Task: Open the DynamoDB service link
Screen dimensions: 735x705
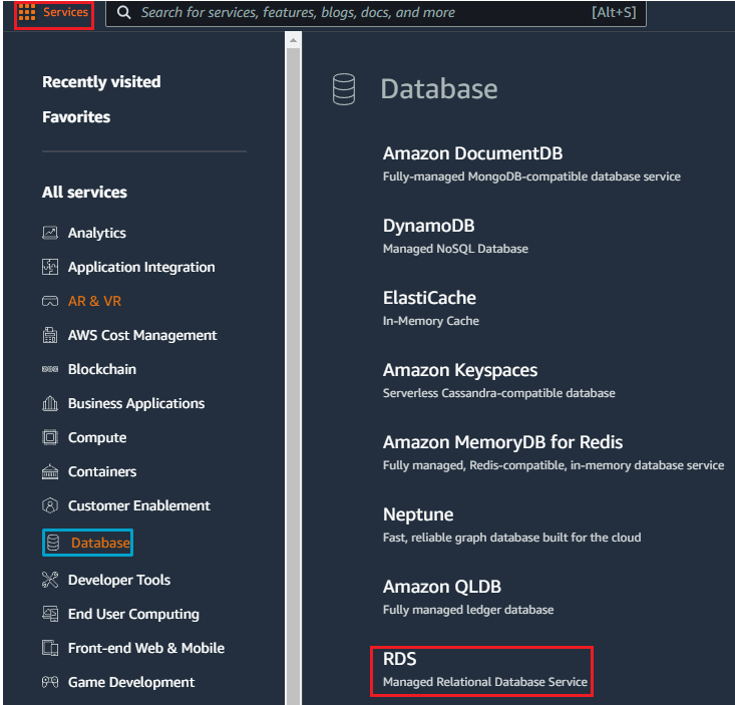Action: (428, 226)
